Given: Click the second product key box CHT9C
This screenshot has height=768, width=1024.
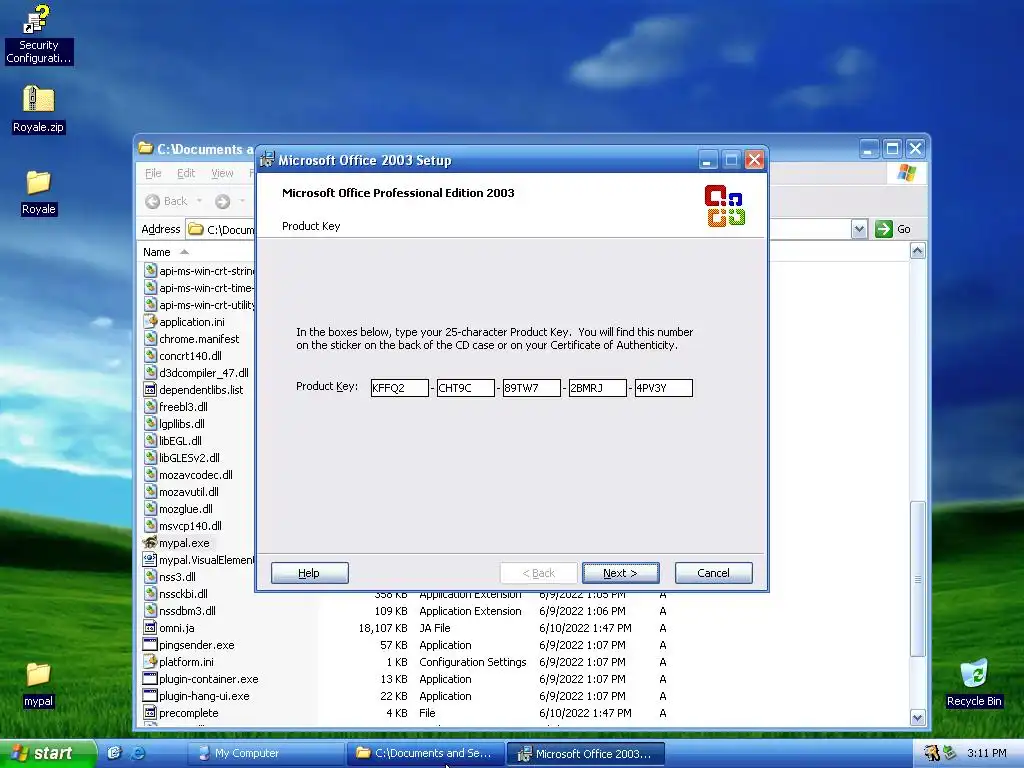Looking at the screenshot, I should coord(466,388).
